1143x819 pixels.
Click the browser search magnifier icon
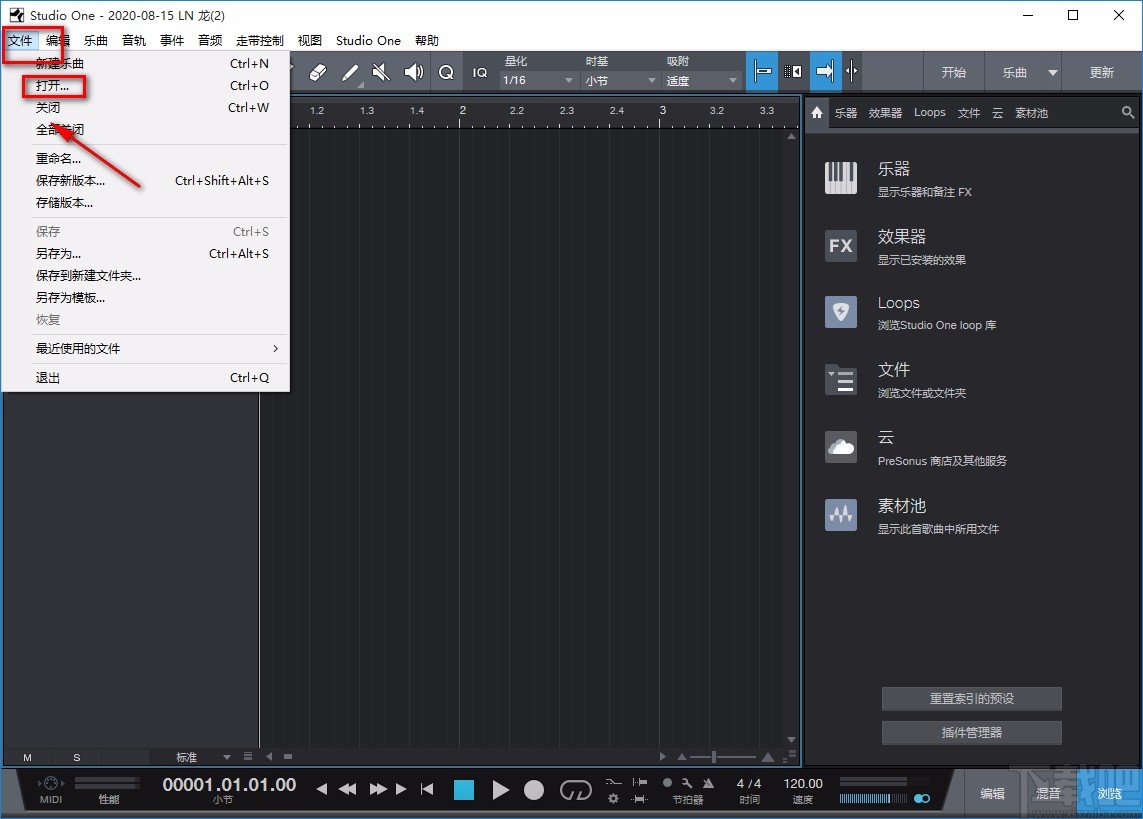[x=1128, y=112]
